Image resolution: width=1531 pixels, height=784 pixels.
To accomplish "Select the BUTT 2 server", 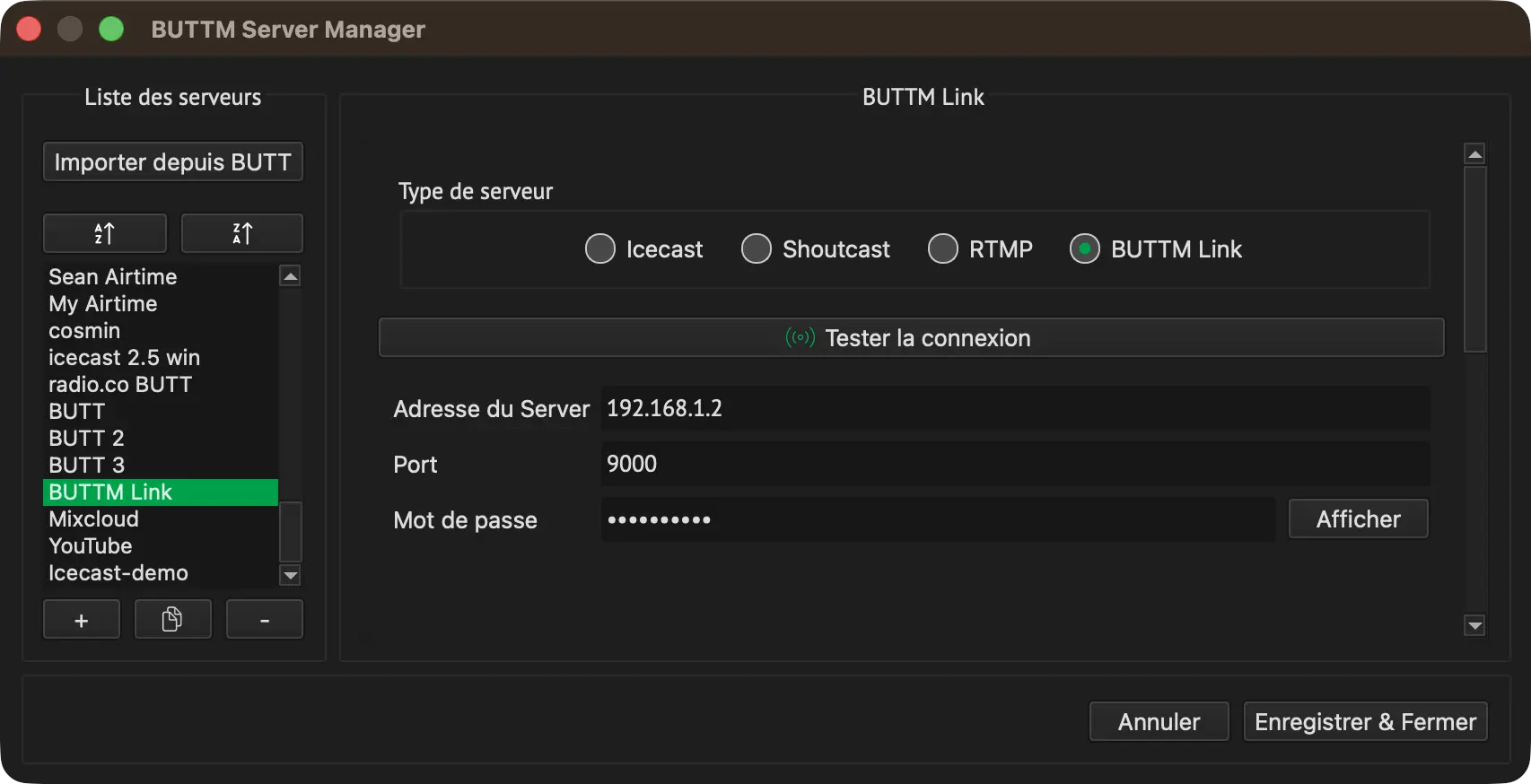I will tap(161, 439).
